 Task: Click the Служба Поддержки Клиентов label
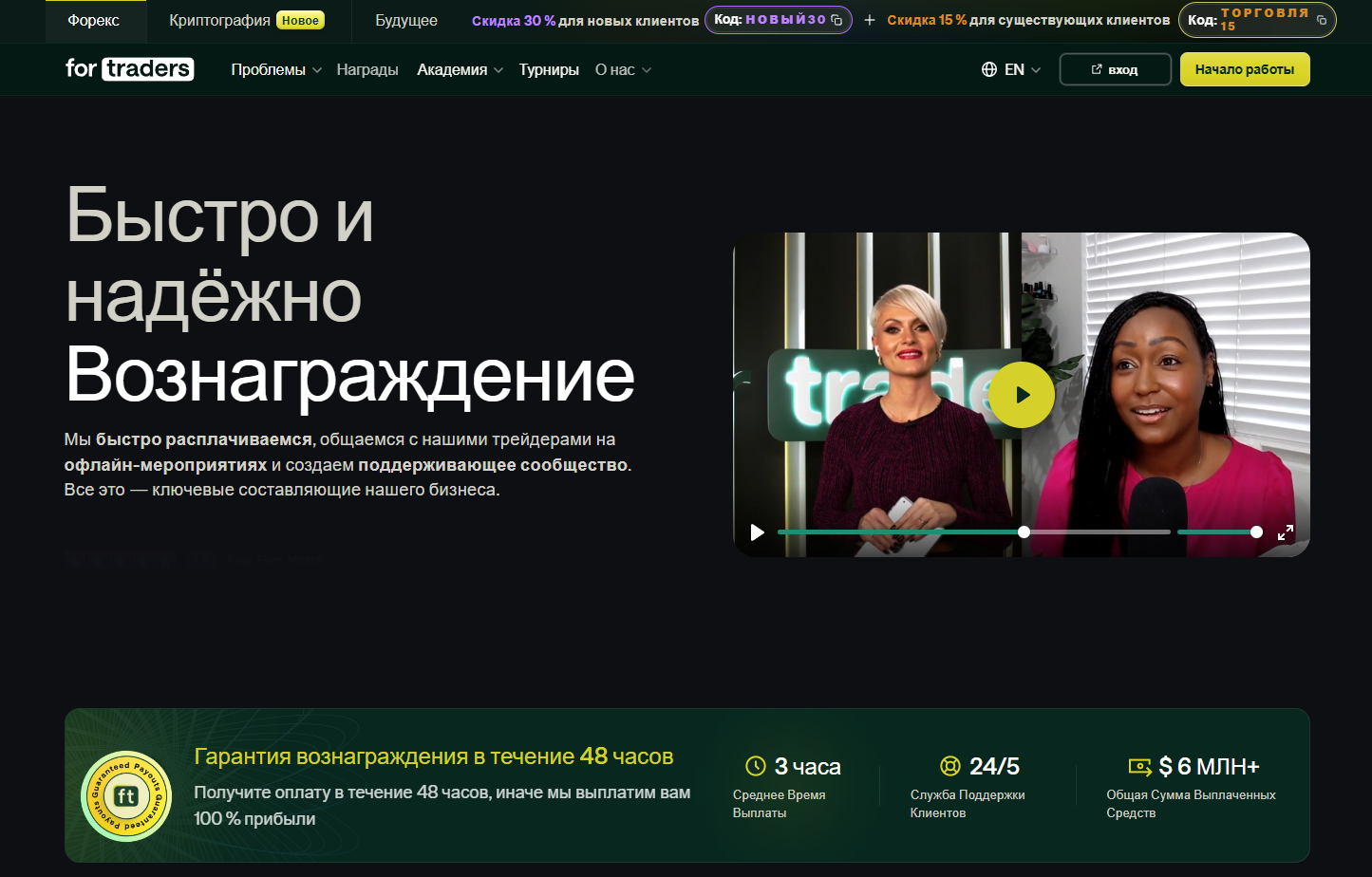pos(968,804)
